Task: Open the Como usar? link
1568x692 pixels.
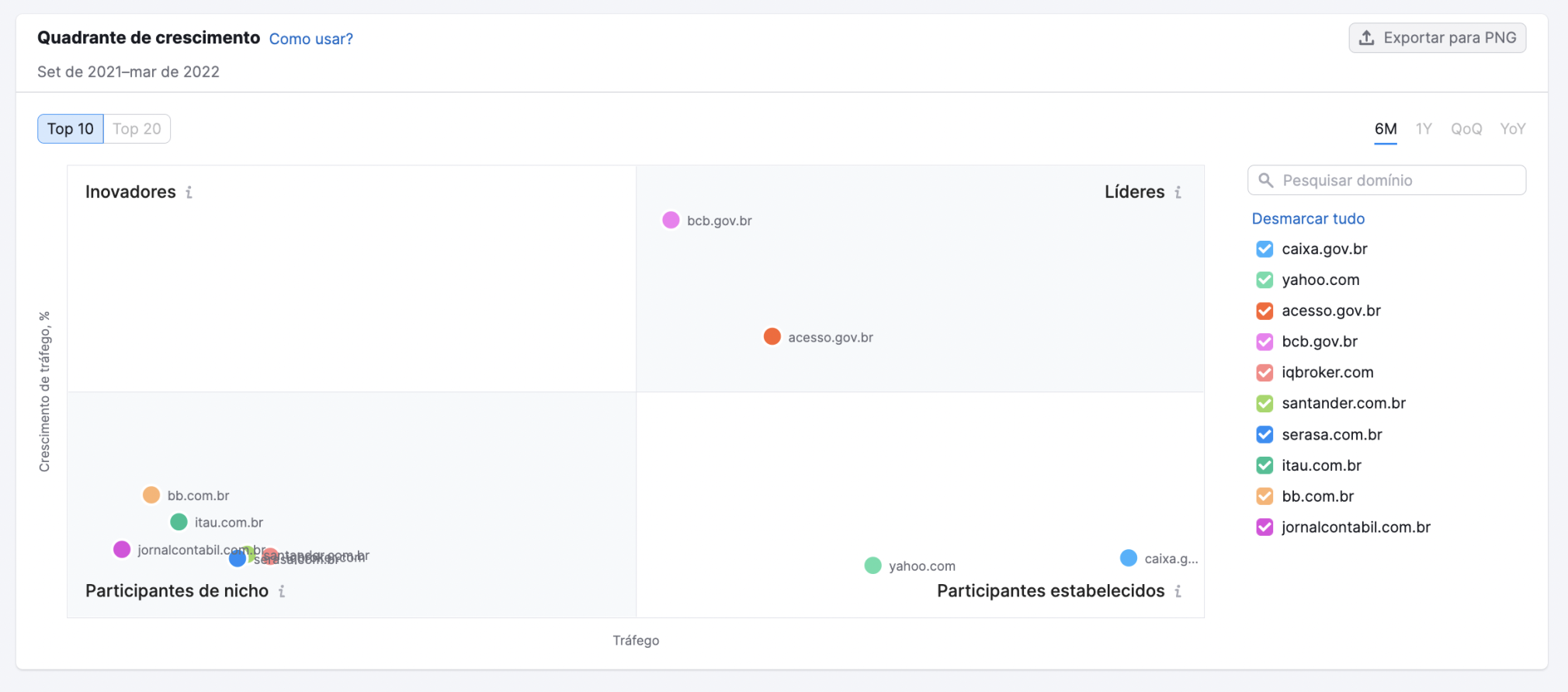Action: coord(310,39)
